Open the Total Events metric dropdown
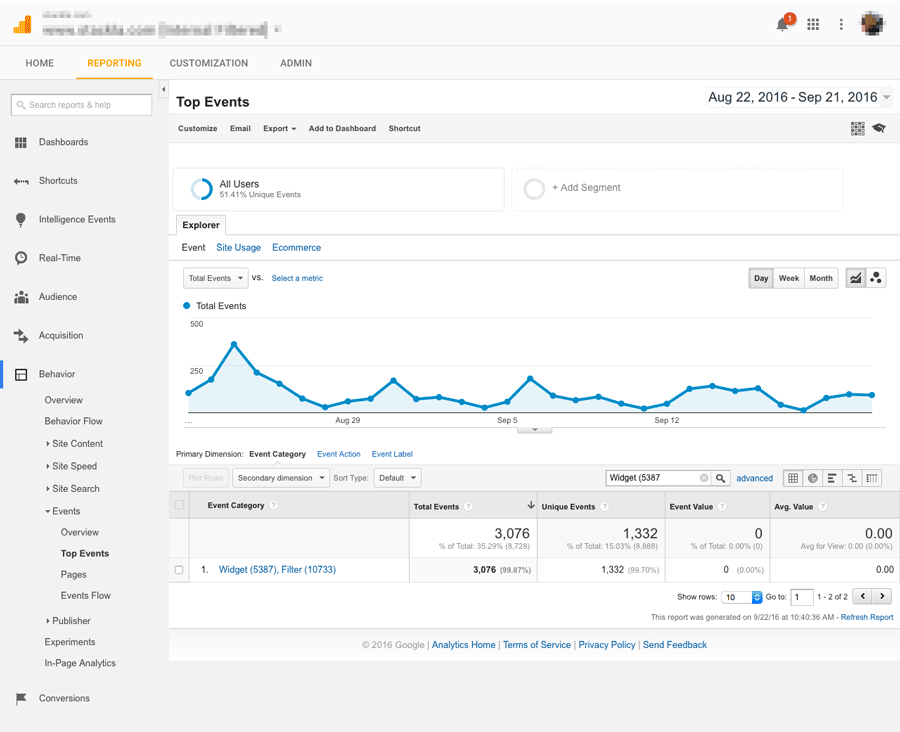Screen dimensions: 900x732 click(x=215, y=278)
